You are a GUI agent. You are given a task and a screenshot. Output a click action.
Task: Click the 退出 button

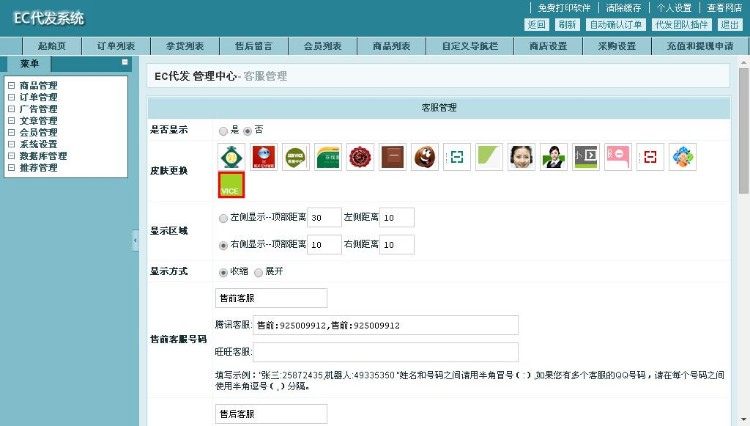tap(729, 24)
